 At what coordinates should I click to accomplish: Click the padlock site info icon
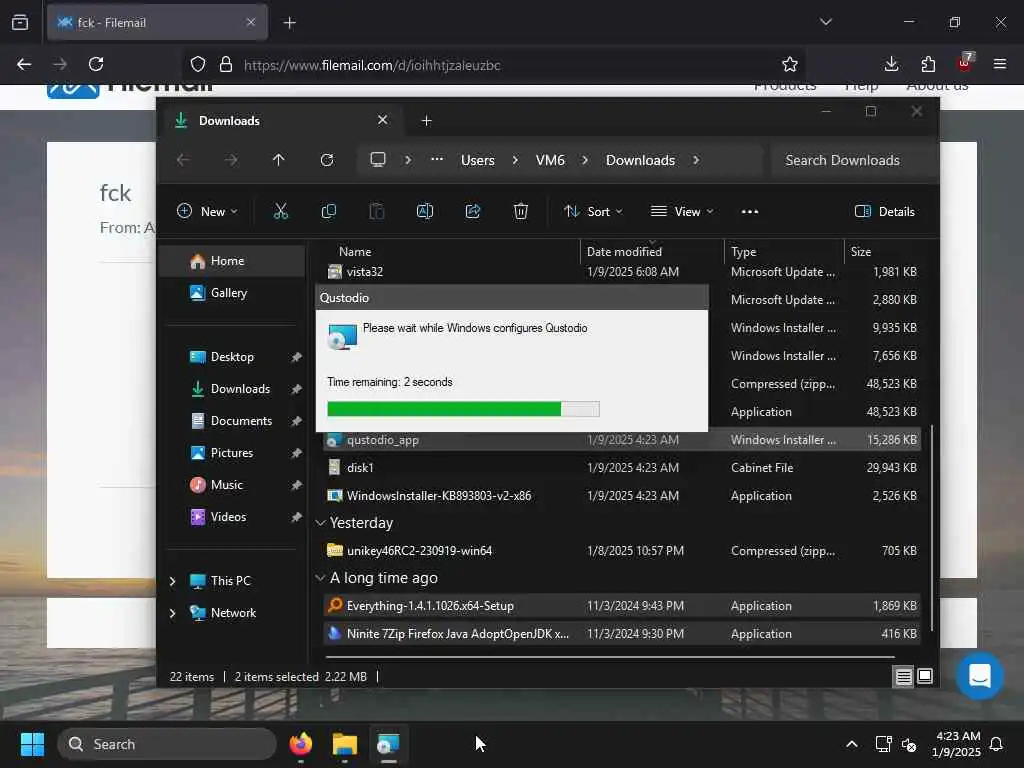click(x=226, y=64)
